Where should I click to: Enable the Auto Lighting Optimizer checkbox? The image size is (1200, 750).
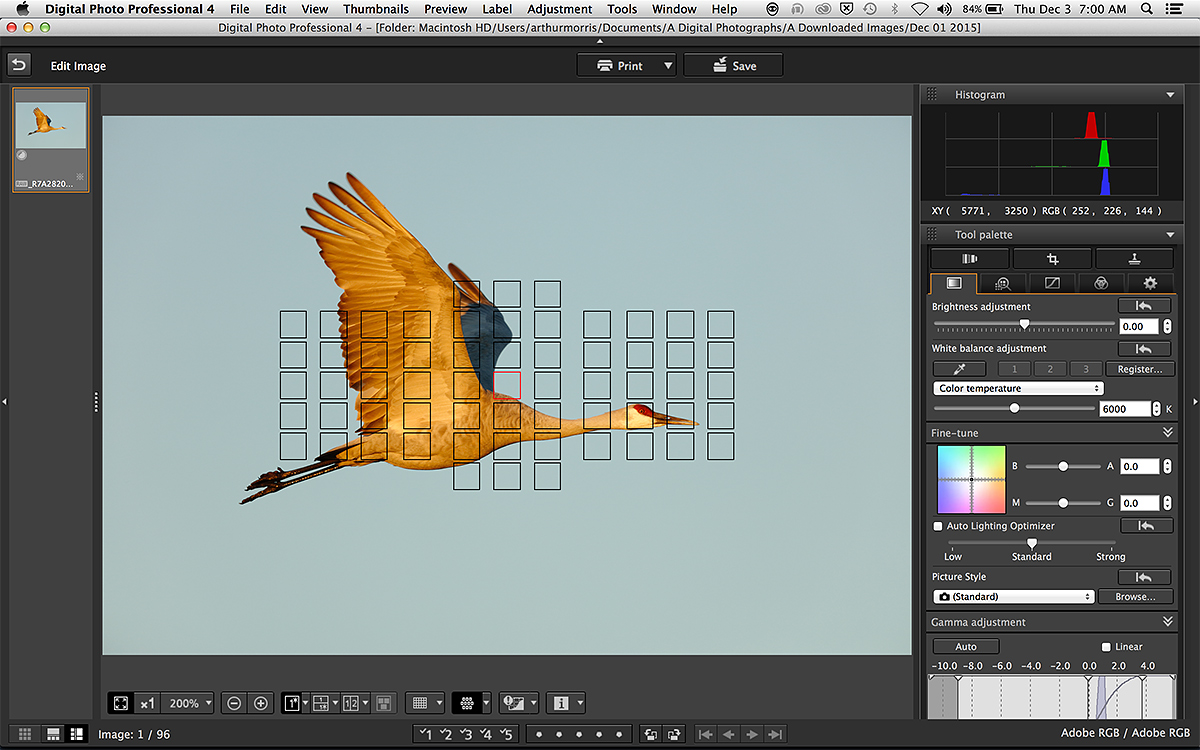(x=938, y=526)
